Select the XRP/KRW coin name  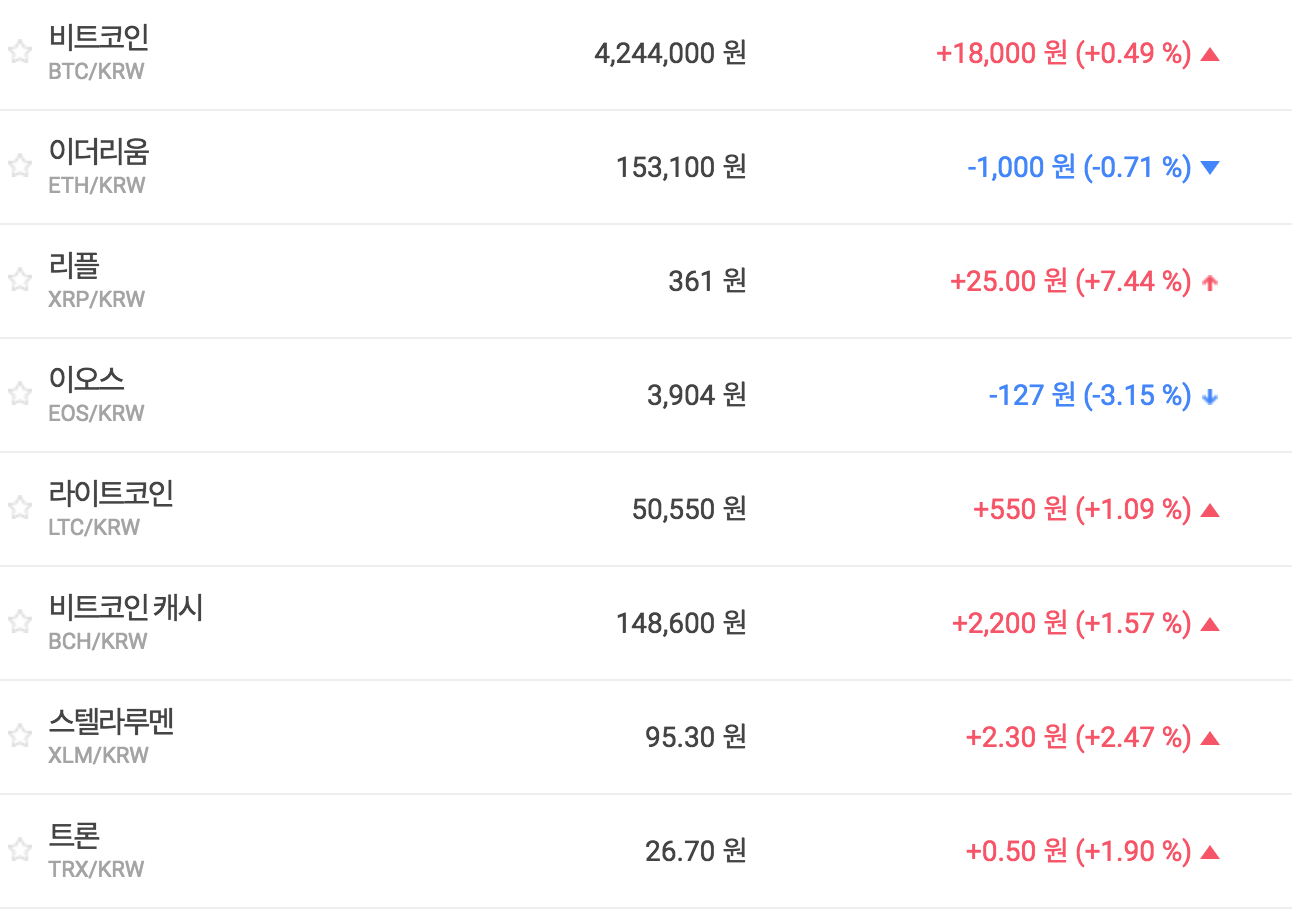[x=74, y=266]
